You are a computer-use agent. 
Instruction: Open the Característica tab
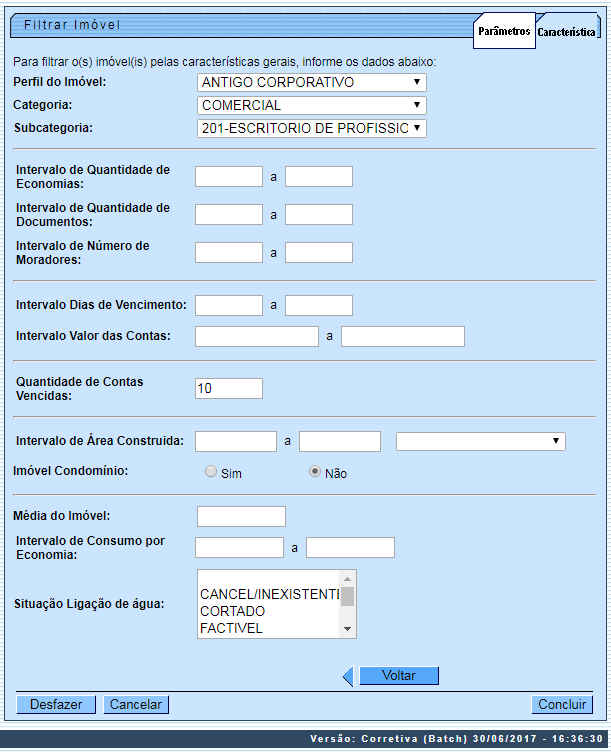coord(567,32)
